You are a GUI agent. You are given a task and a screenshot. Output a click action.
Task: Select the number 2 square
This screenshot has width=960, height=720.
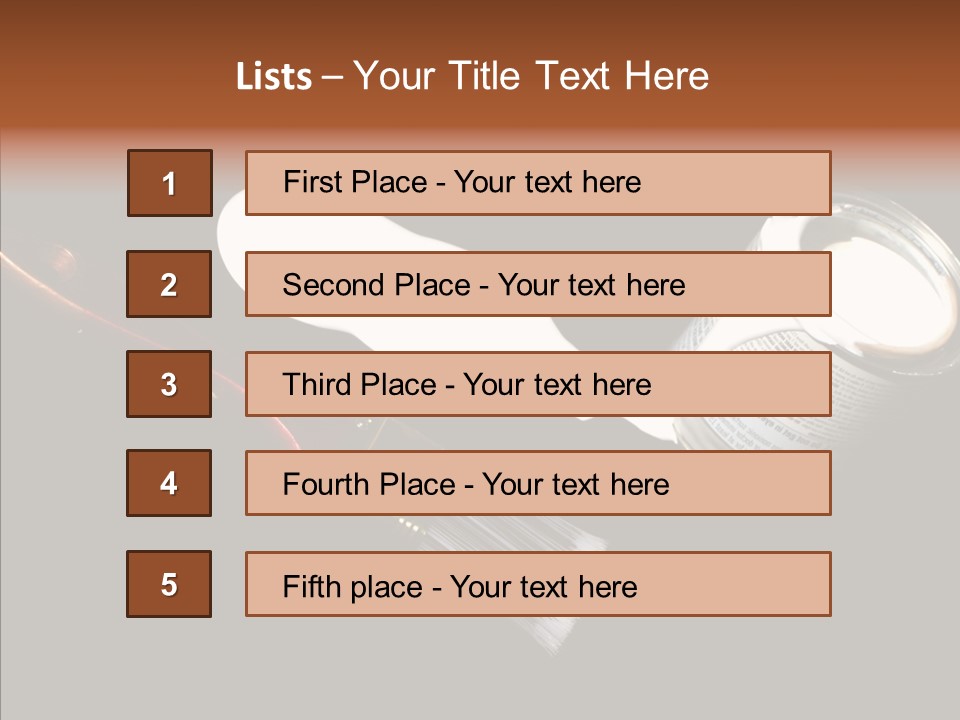point(169,284)
